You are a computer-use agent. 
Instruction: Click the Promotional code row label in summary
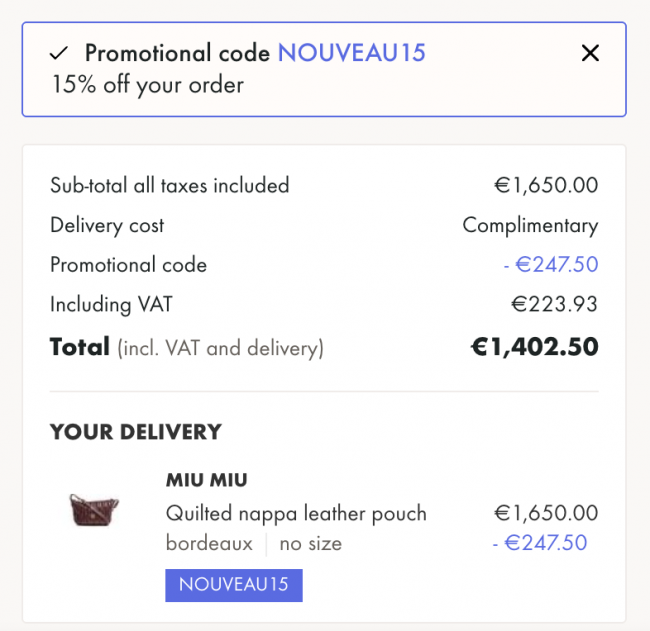point(128,265)
